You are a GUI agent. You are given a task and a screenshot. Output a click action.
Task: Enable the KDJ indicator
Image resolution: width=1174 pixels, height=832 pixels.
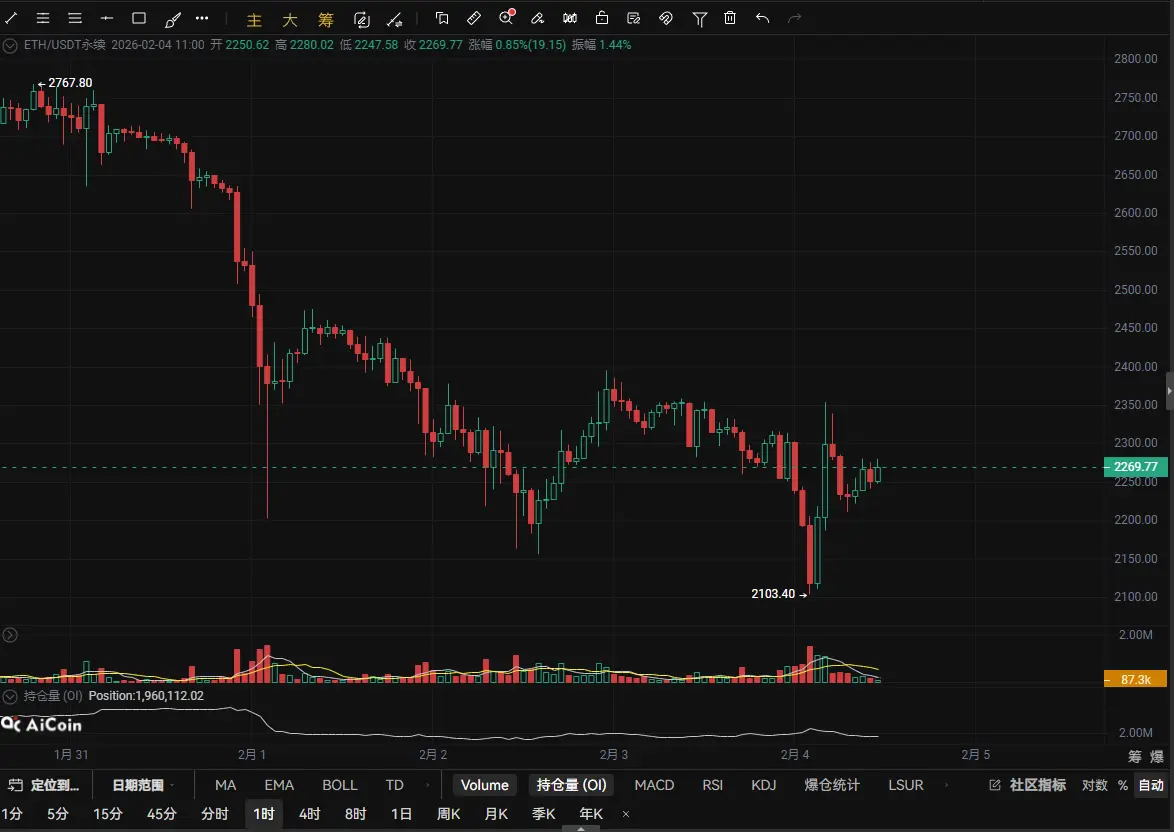coord(764,785)
